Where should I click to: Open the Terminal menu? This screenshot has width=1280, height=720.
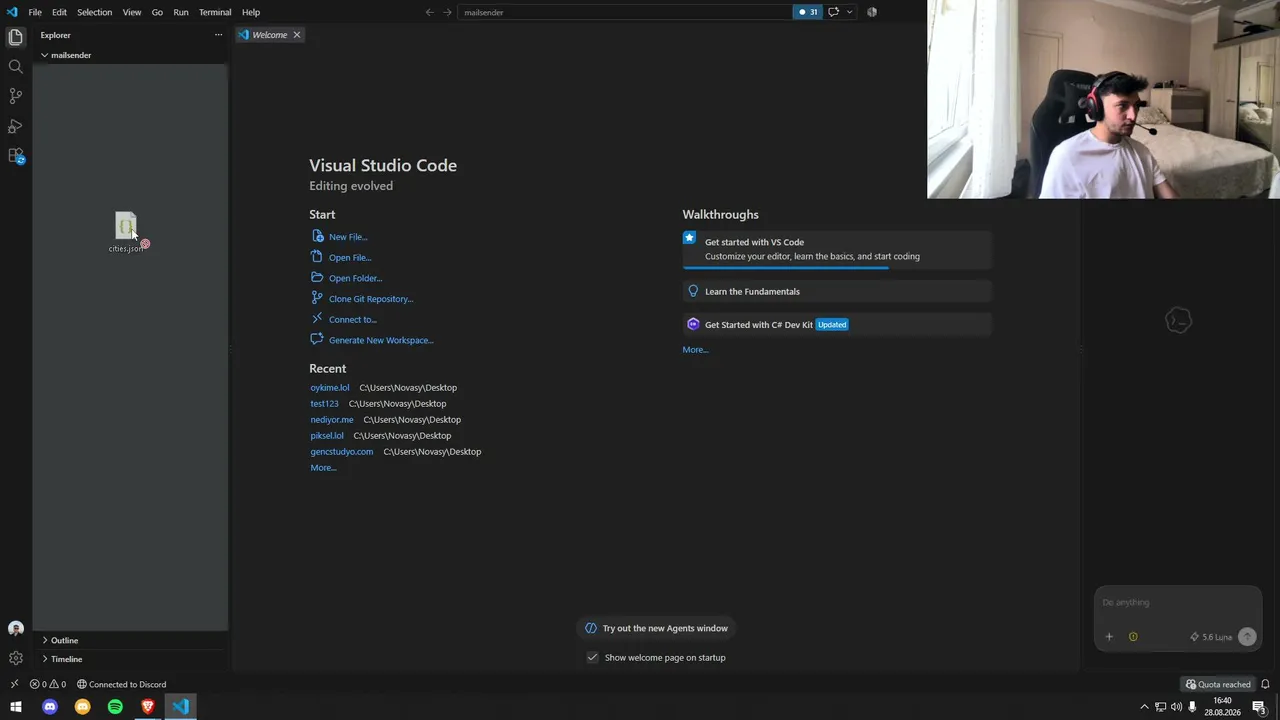(x=215, y=12)
